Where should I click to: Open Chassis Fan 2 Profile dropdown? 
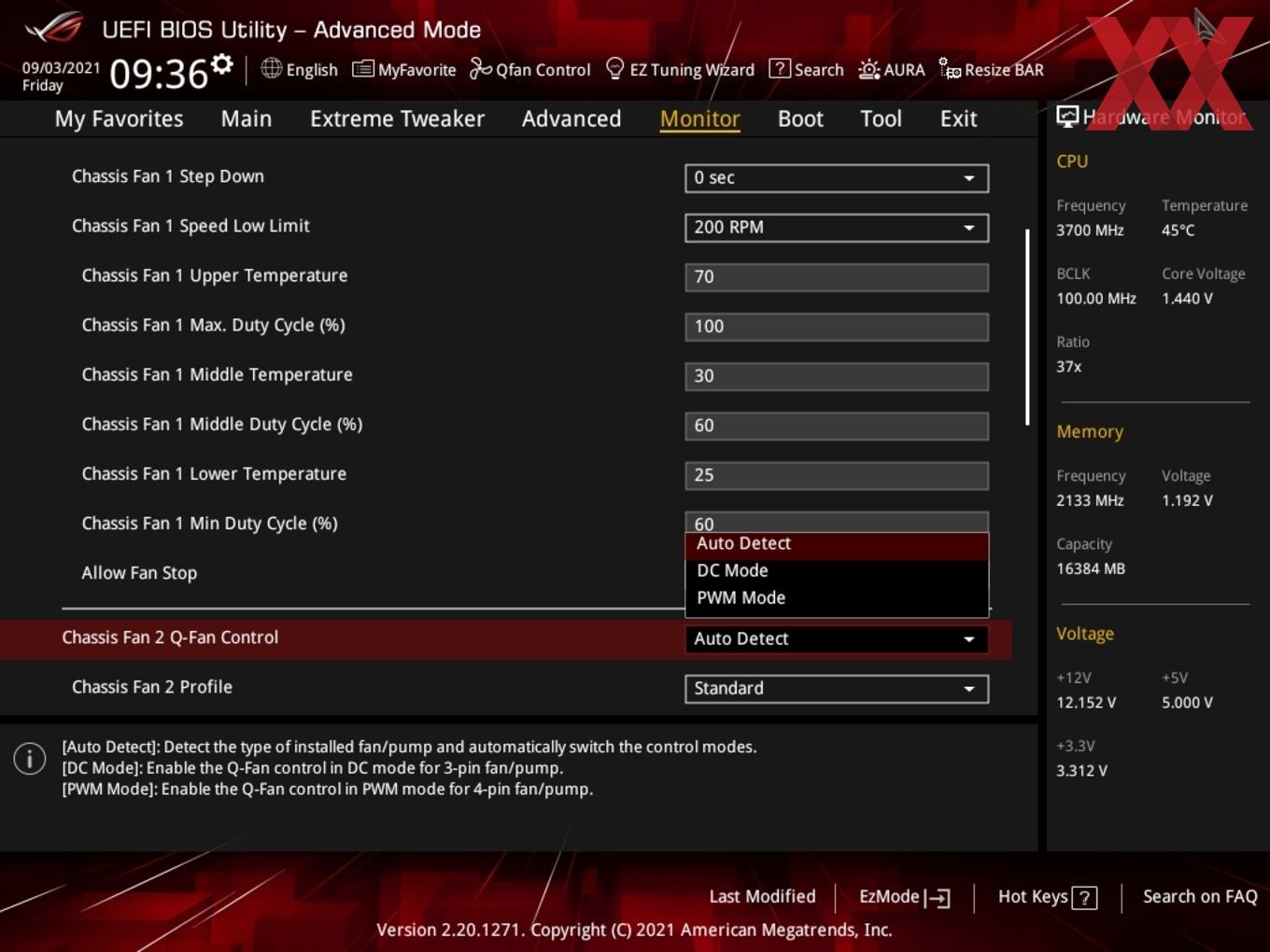pos(837,688)
